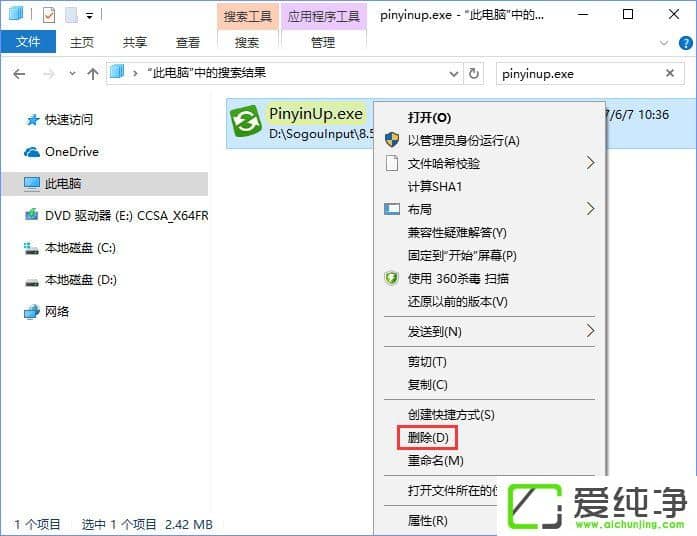The width and height of the screenshot is (697, 536).
Task: Click the shield icon beside Run as administrator
Action: [x=392, y=140]
